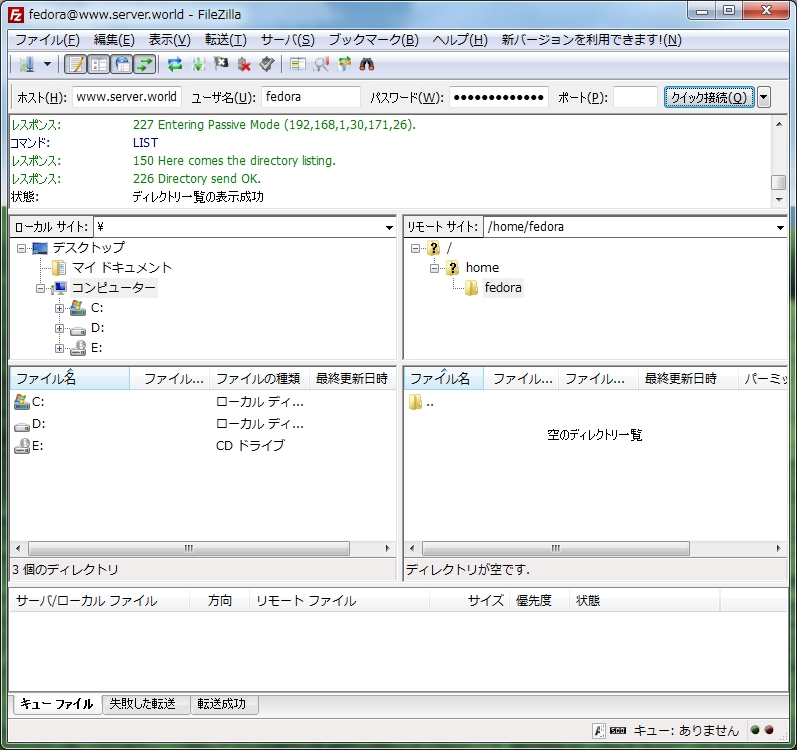797x750 pixels.
Task: Select D: drive in local file list
Action: 39,424
